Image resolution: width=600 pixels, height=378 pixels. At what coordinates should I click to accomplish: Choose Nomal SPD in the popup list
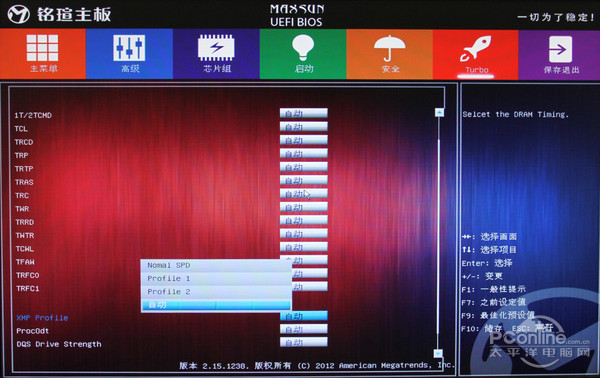(x=216, y=265)
